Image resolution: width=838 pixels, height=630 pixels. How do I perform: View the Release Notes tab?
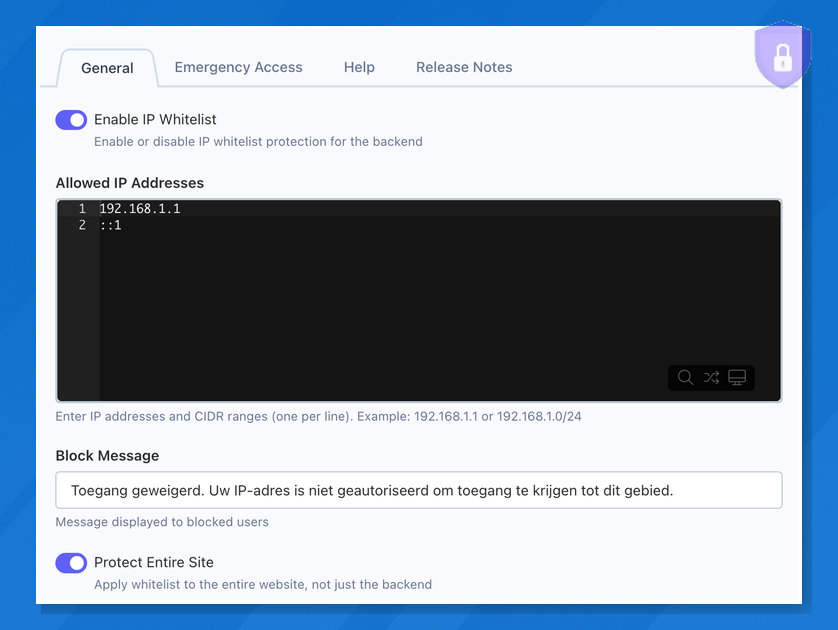pos(464,67)
